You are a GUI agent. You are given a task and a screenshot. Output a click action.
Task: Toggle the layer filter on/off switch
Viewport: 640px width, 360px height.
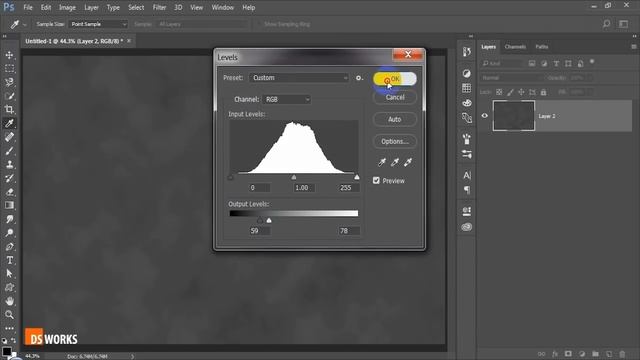592,62
